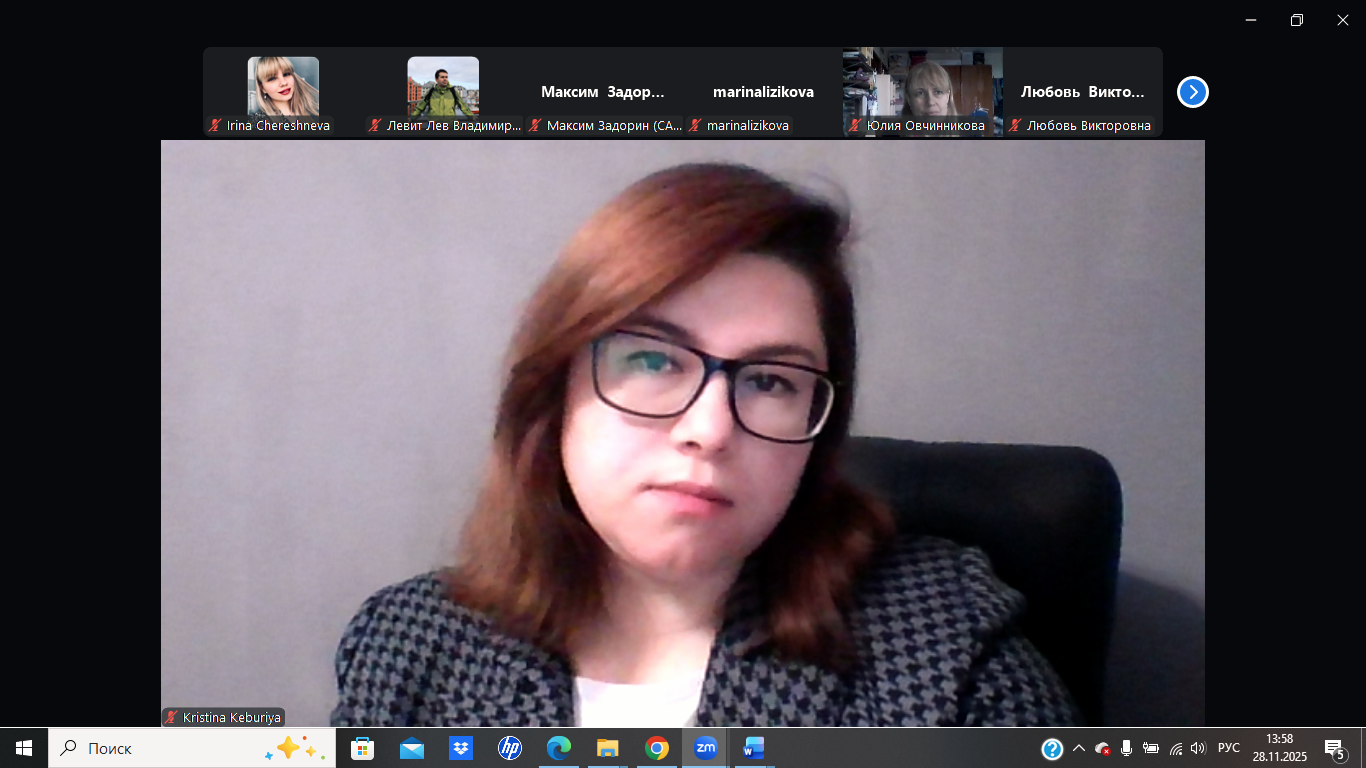Open the Windows Start menu
This screenshot has height=768, width=1366.
click(x=24, y=748)
